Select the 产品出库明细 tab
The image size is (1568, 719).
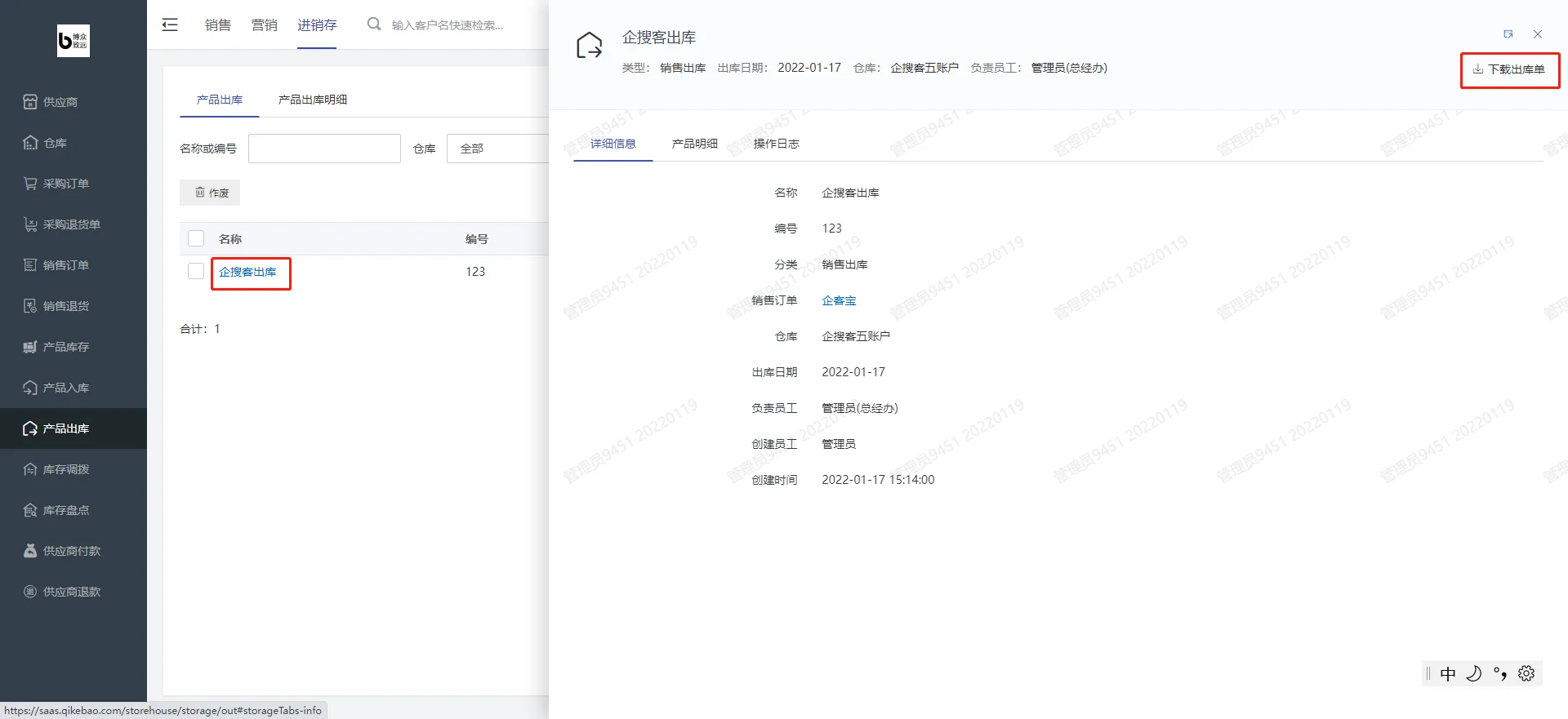[313, 100]
